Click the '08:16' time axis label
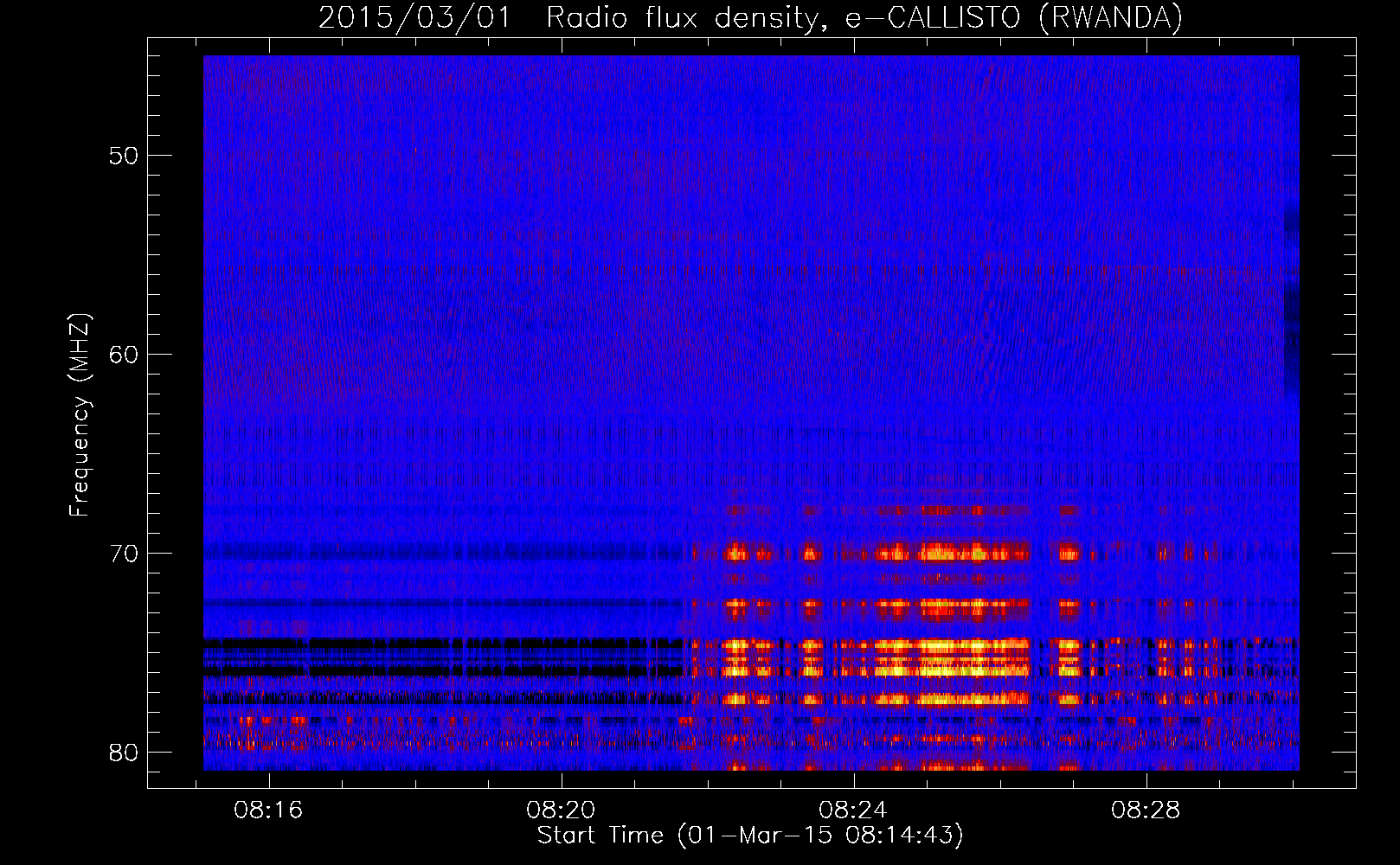The width and height of the screenshot is (1400, 865). (268, 811)
